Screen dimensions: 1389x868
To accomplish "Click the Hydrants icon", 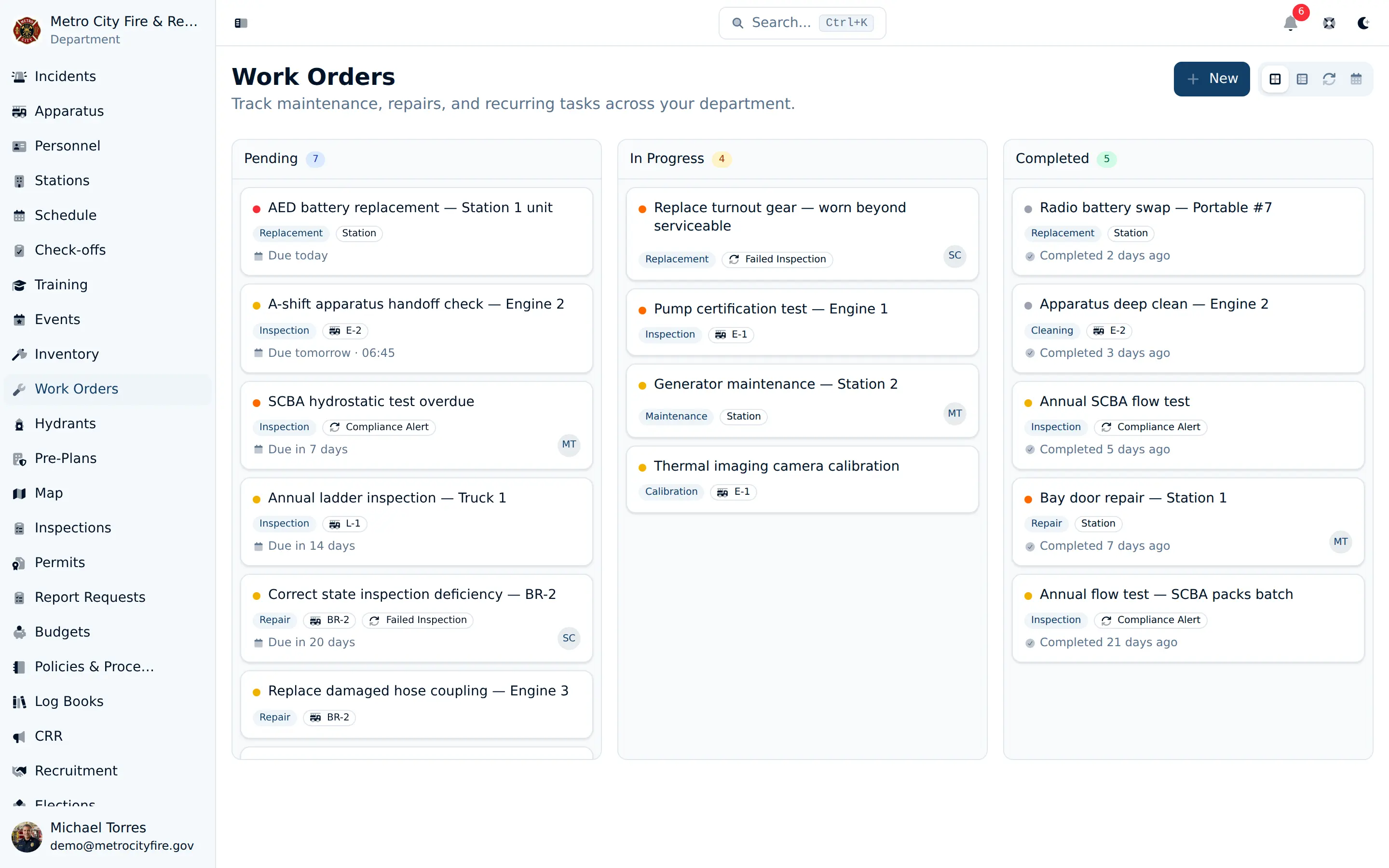I will click(19, 424).
